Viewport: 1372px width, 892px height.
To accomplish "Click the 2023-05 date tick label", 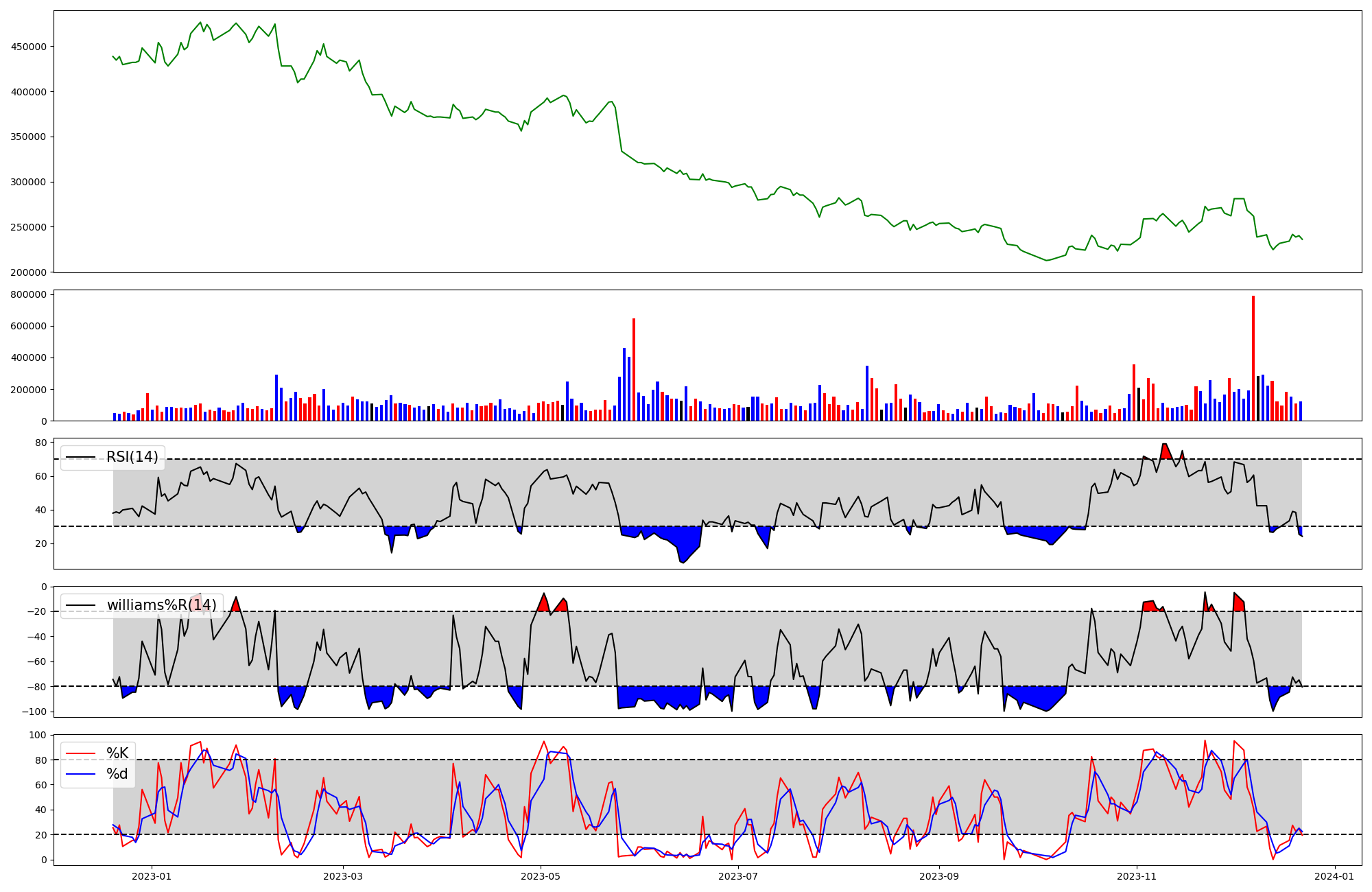I will 541,876.
